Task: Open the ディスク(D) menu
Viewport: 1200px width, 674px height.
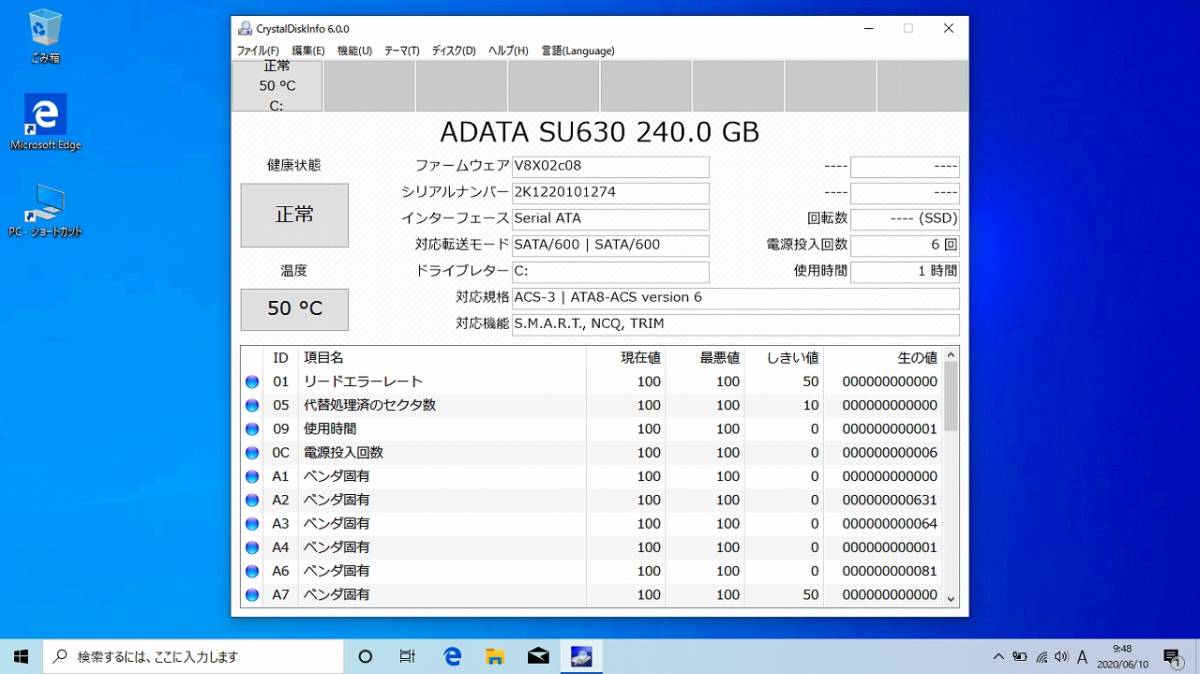Action: (454, 51)
